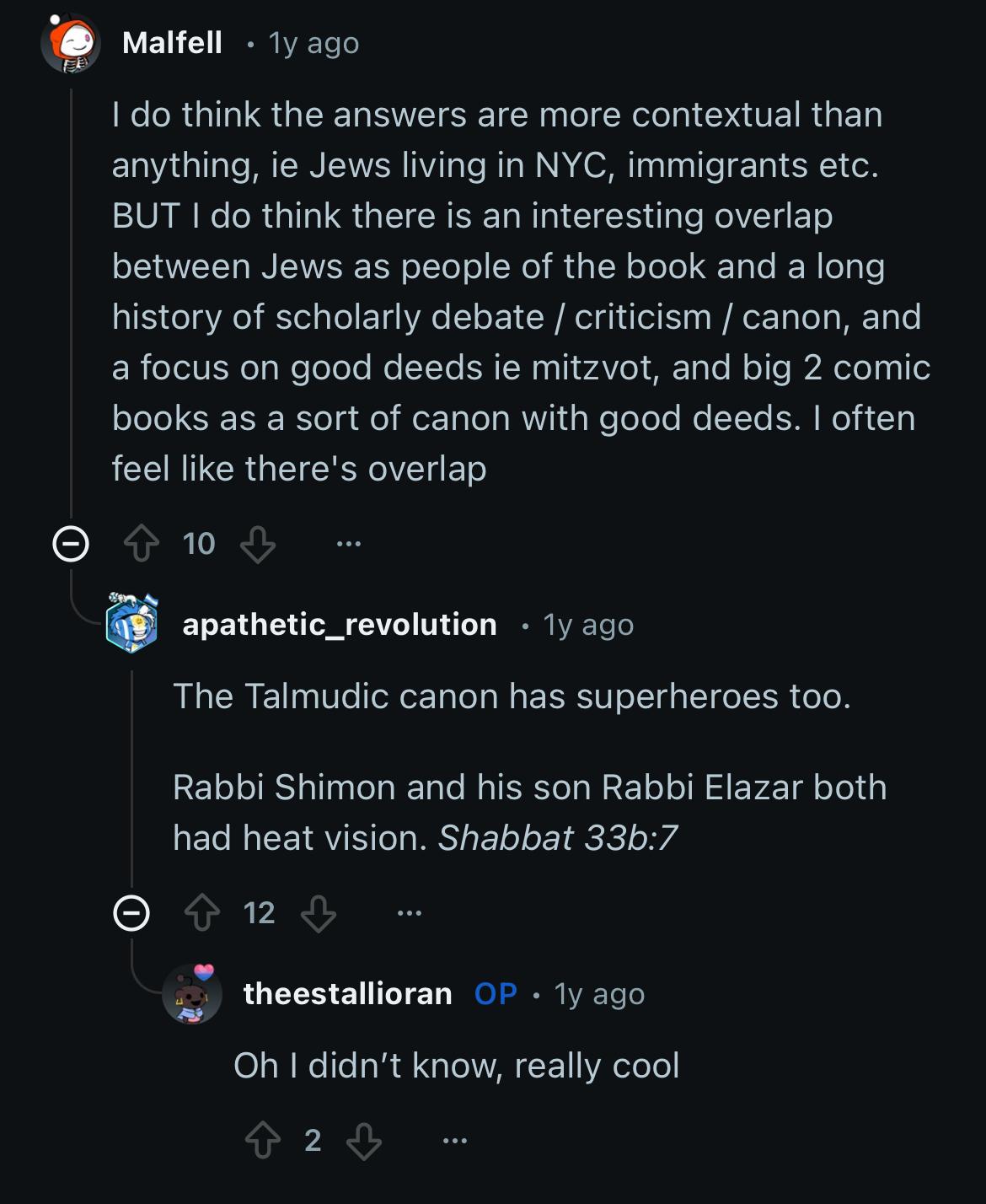Open Malfell's avatar profile picture

click(x=71, y=42)
